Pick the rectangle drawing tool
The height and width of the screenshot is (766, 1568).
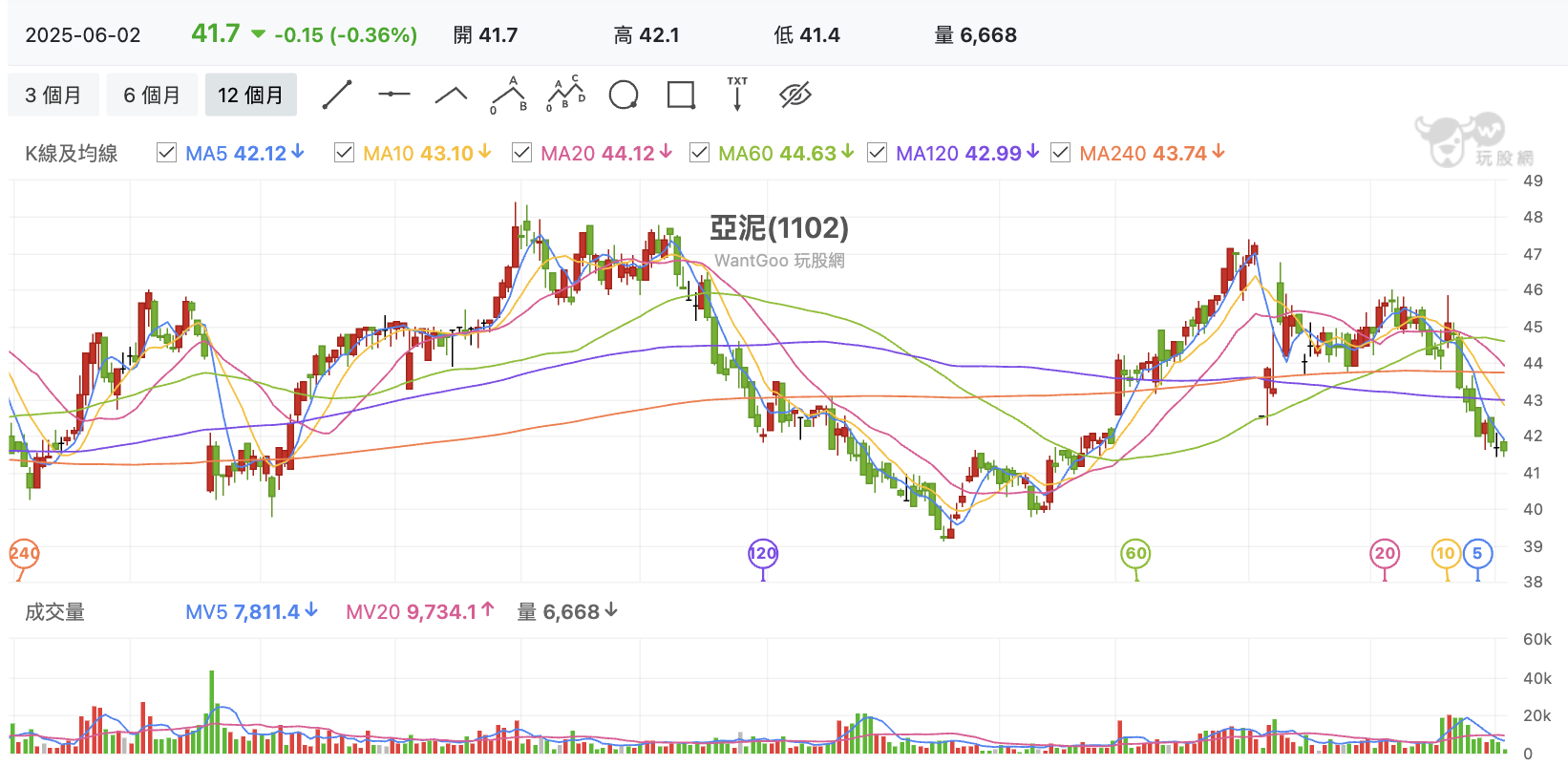pos(681,95)
